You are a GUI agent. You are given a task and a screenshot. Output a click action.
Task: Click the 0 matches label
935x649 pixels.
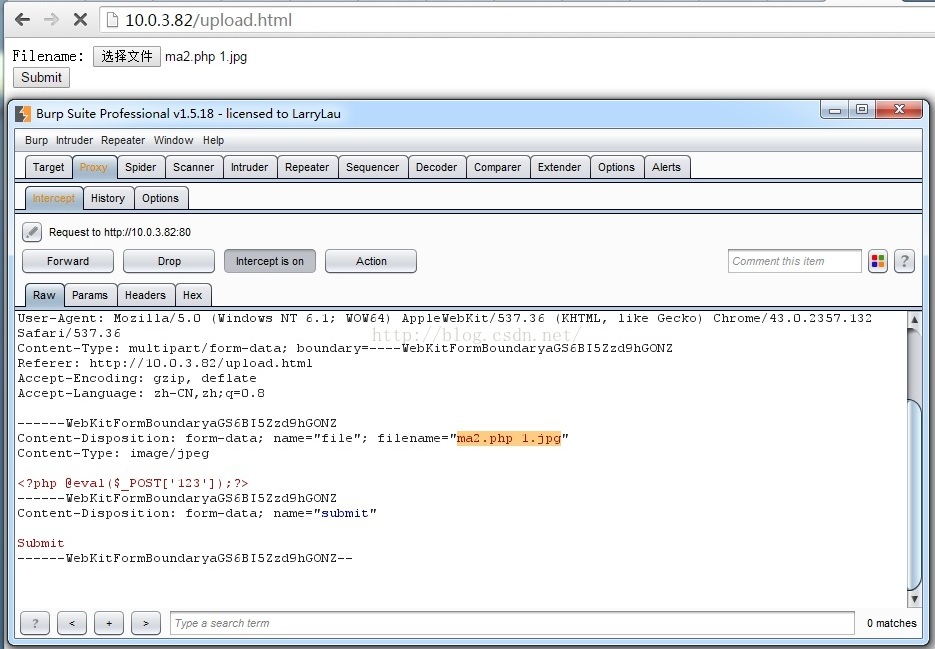click(891, 623)
